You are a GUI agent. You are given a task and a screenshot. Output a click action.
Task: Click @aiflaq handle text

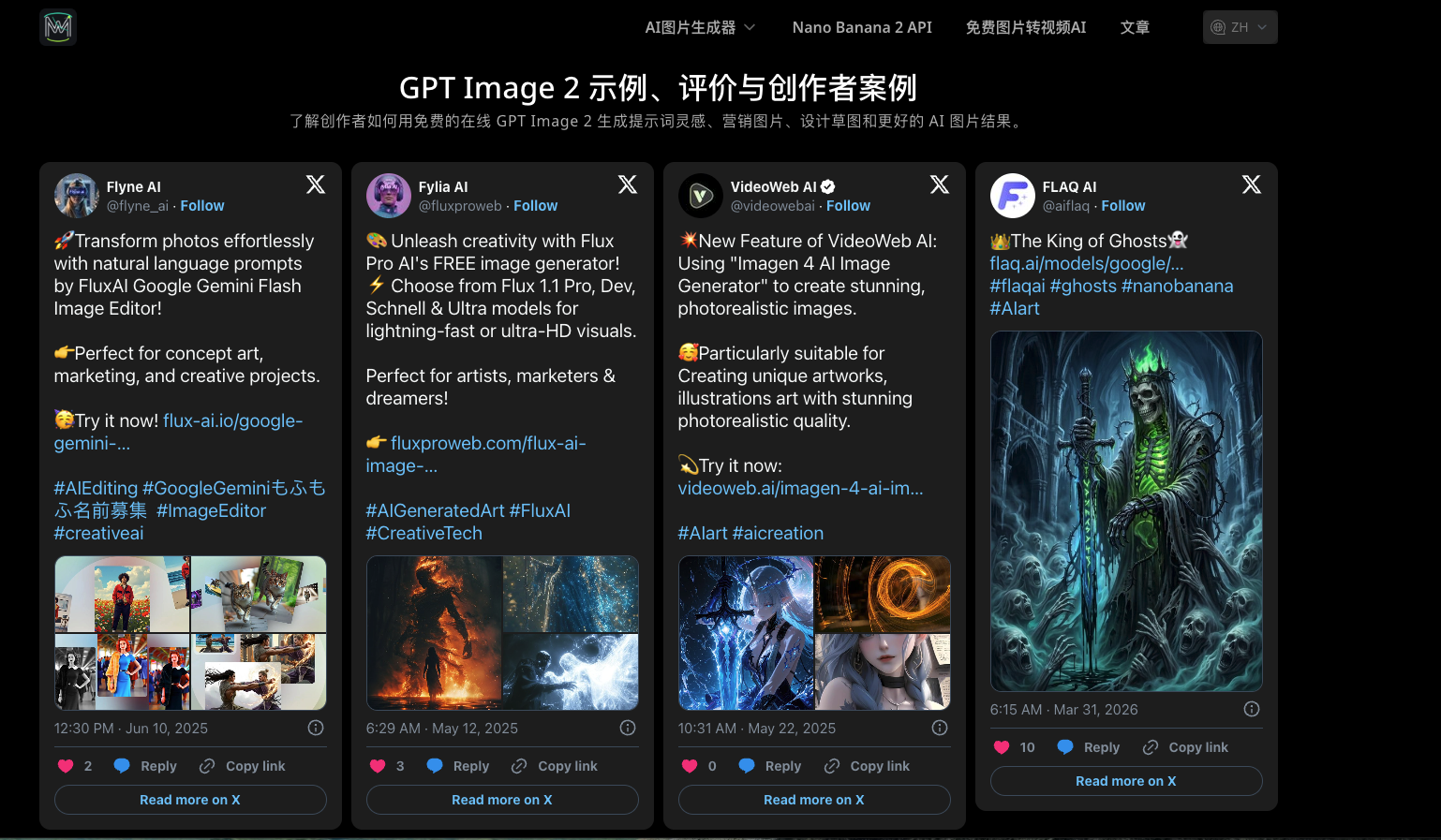coord(1066,206)
